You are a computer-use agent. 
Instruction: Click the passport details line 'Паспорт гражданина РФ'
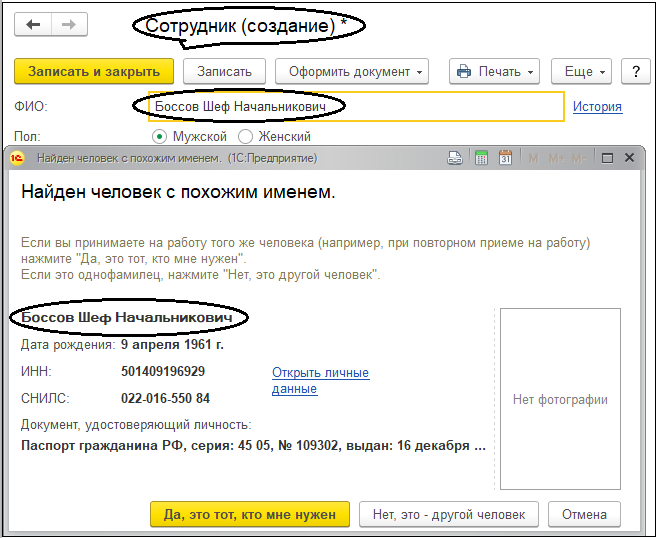pyautogui.click(x=253, y=445)
